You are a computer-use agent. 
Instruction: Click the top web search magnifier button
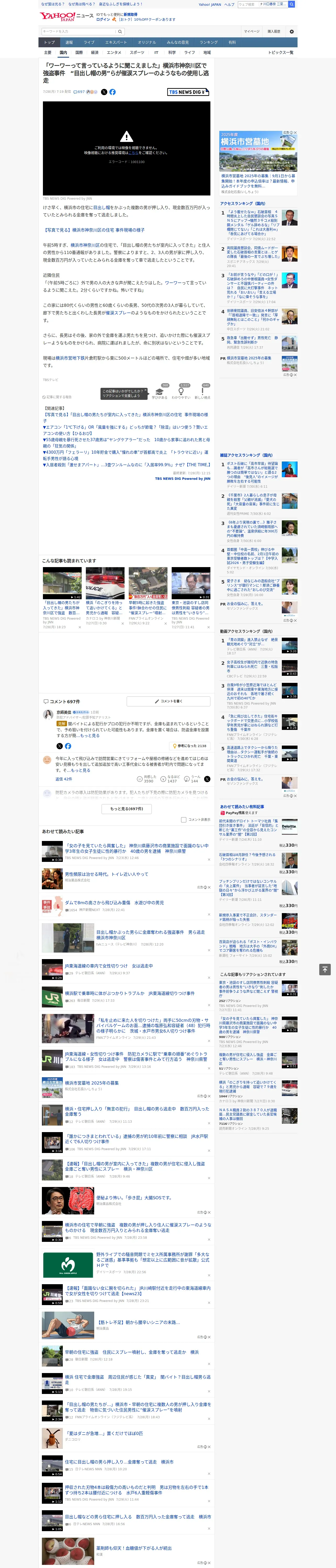tap(292, 4)
